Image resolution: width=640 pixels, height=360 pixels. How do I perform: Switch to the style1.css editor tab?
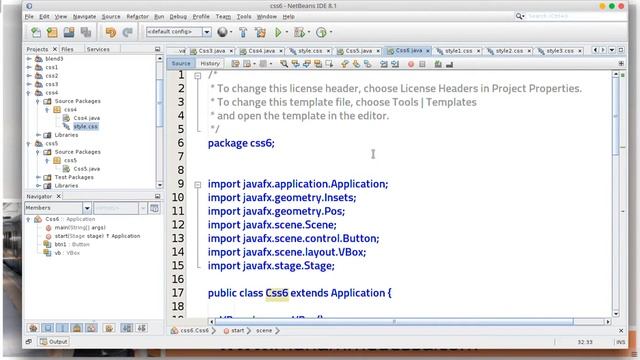point(458,51)
